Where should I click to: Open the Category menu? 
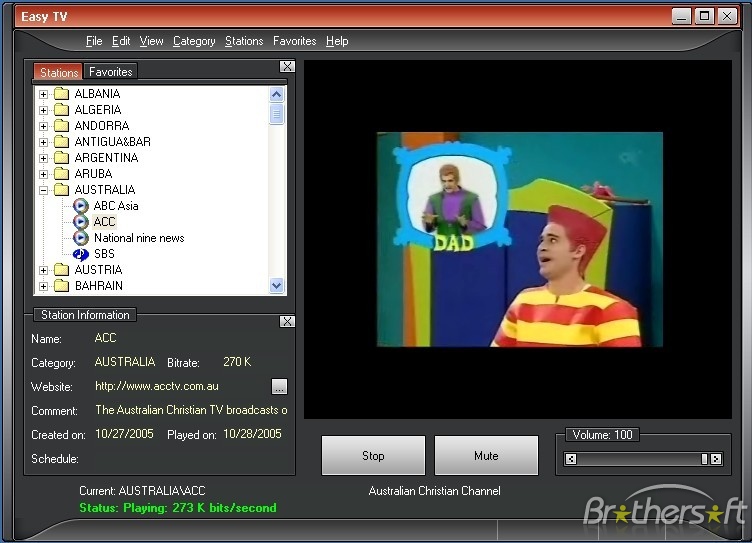pos(194,41)
